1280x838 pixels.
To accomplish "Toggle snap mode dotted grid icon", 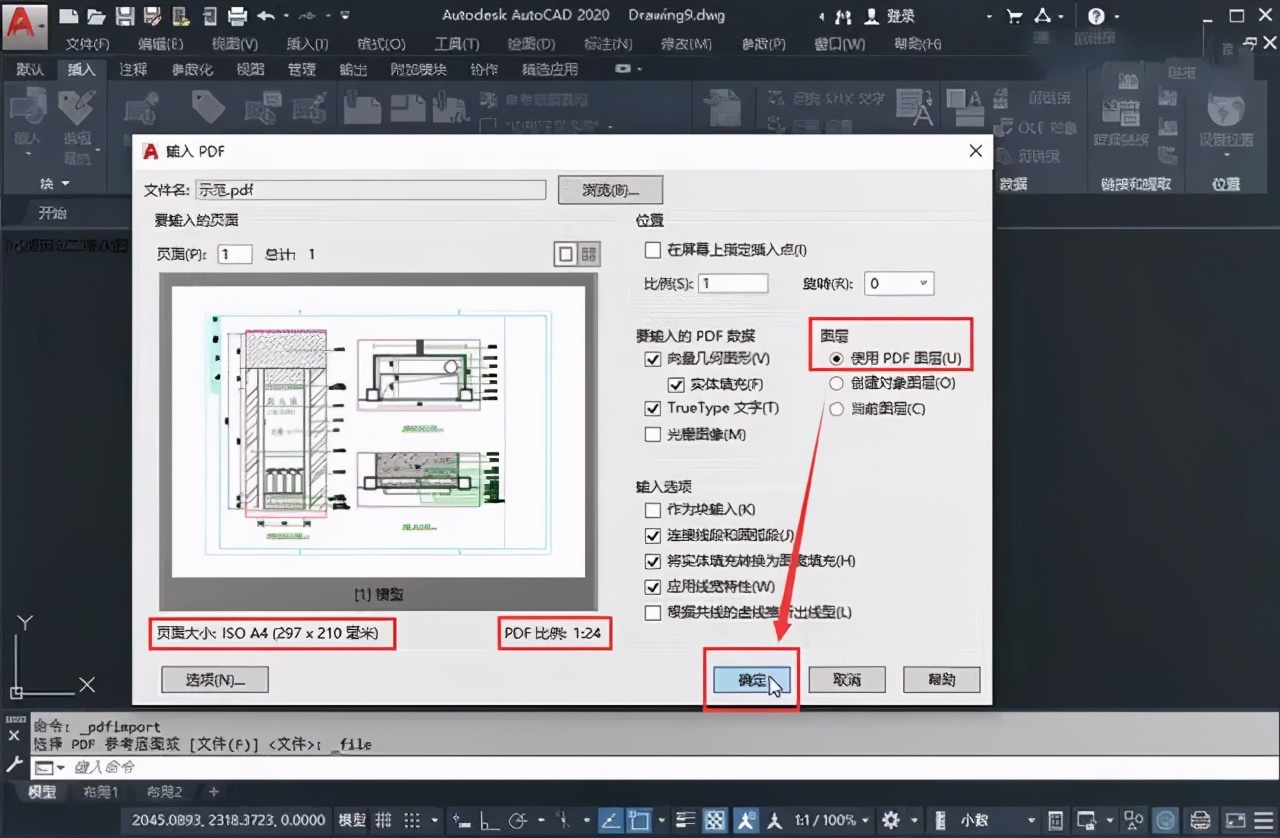I will 412,819.
